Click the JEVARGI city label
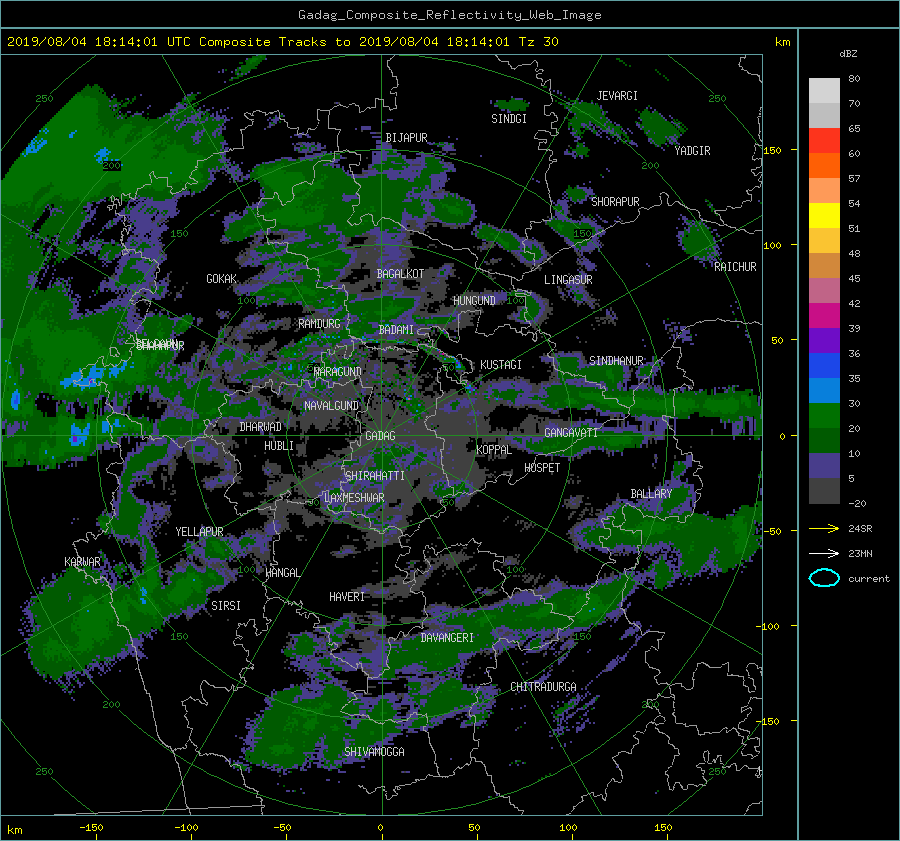Screen dimensions: 900x841 pyautogui.click(x=617, y=96)
